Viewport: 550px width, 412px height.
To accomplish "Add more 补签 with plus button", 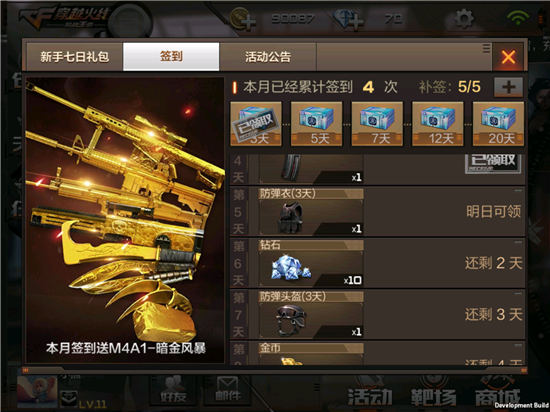I will point(508,87).
